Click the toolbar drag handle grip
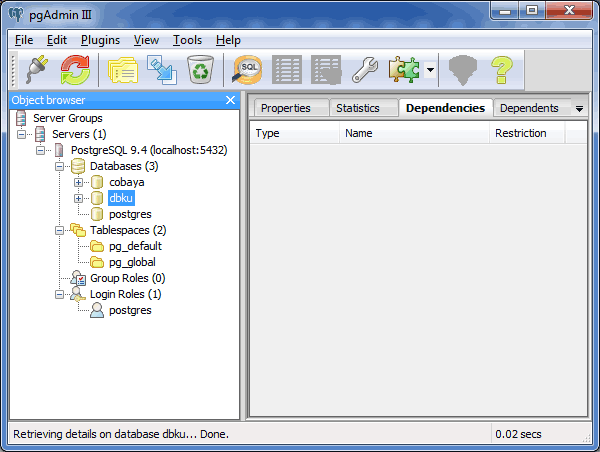Screen dimensions: 600x452 point(13,70)
